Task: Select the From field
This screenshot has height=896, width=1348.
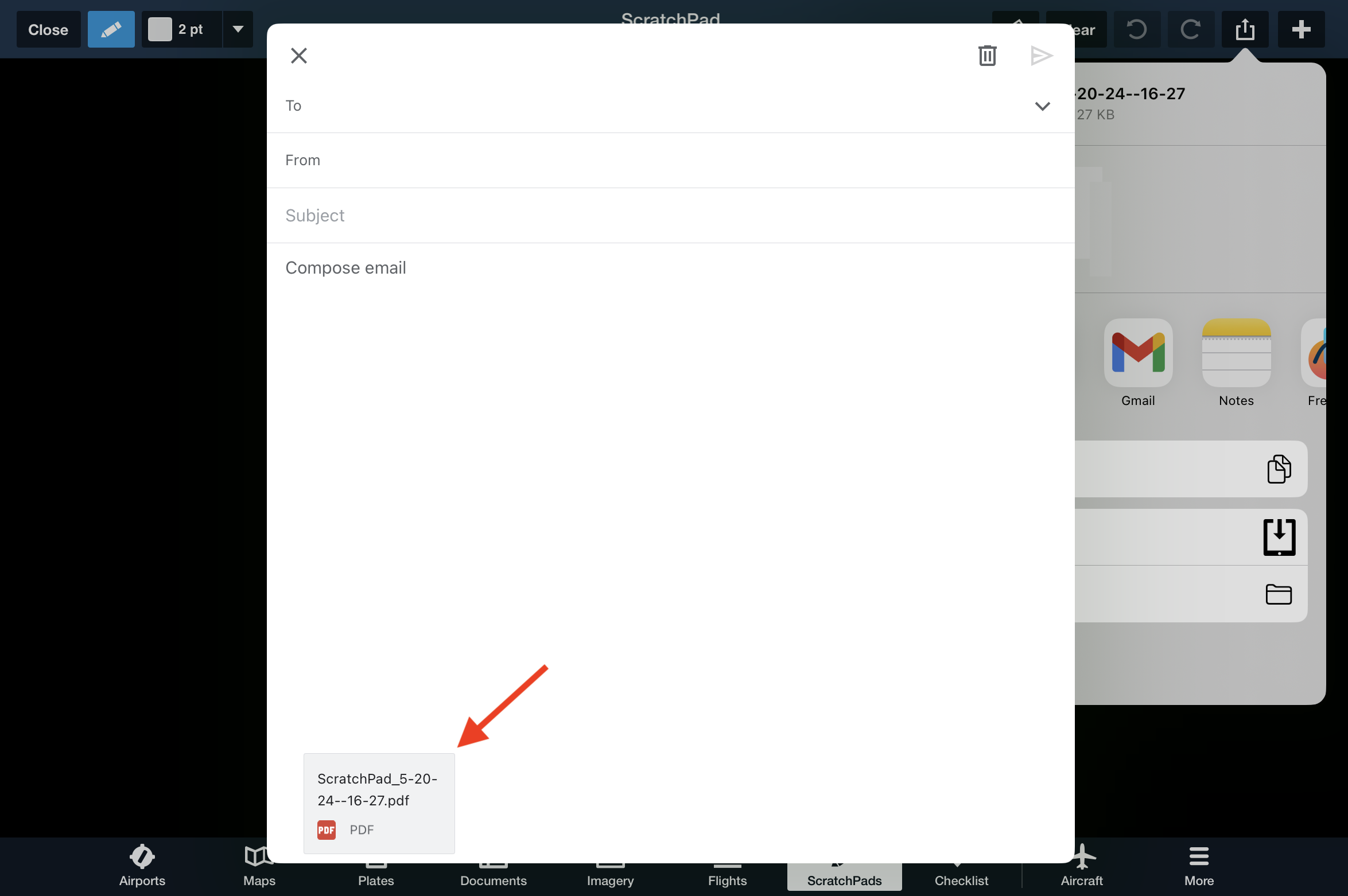Action: 670,161
